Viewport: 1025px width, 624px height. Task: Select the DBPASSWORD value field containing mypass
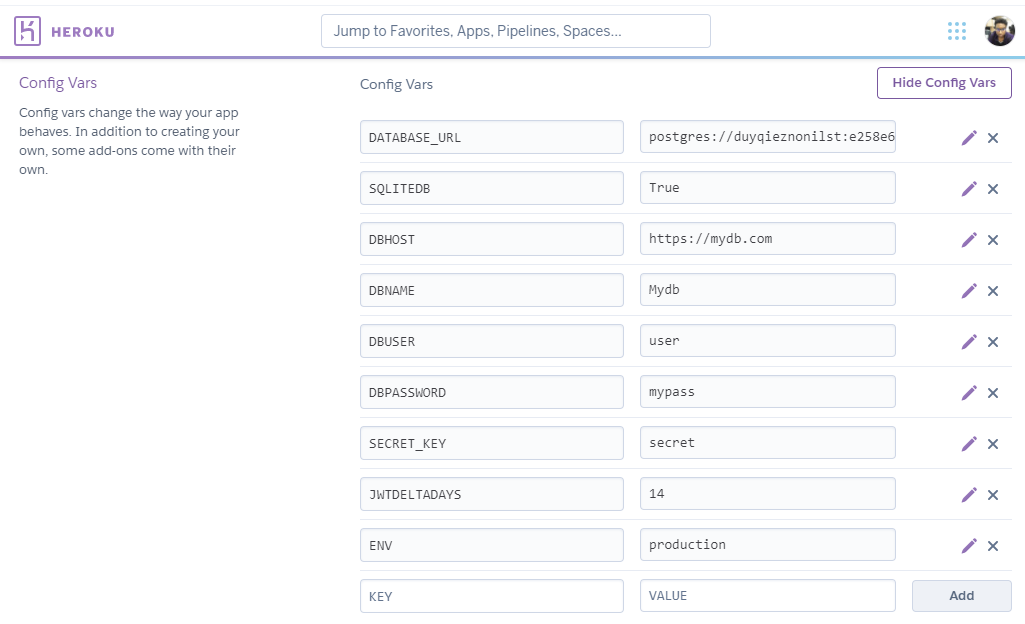click(767, 392)
